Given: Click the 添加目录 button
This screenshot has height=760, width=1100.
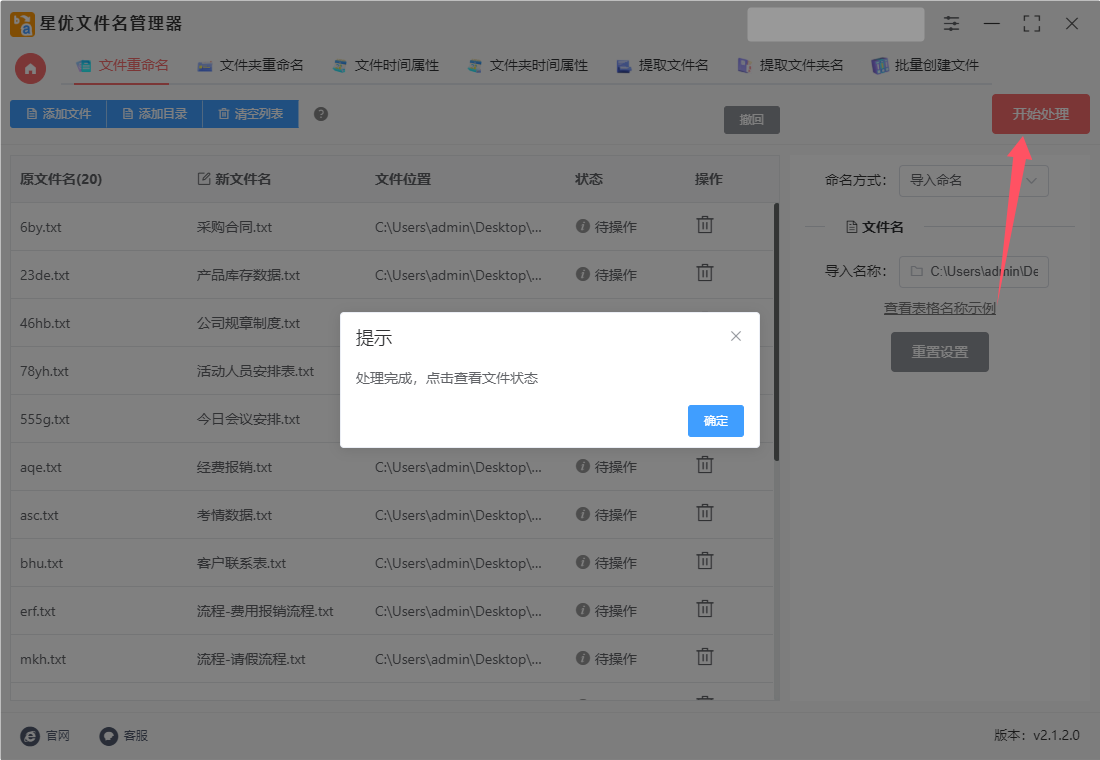Looking at the screenshot, I should [154, 114].
